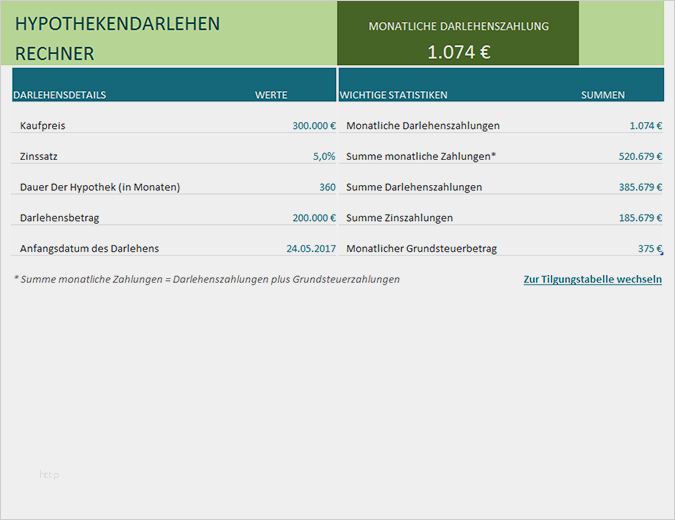Click the large 1.074 € in green box

[458, 52]
